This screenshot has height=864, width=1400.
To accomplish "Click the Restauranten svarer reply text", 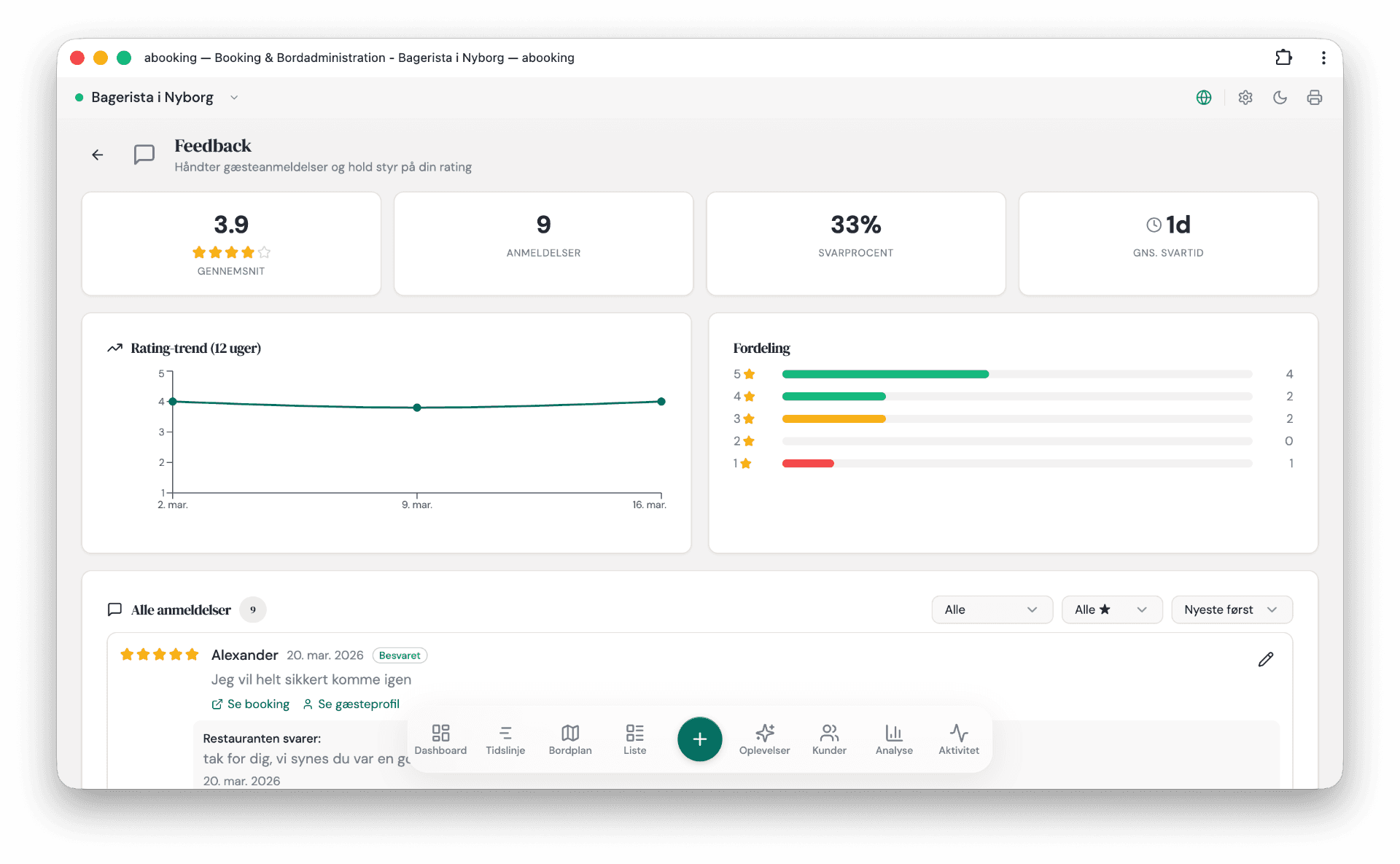I will (306, 759).
